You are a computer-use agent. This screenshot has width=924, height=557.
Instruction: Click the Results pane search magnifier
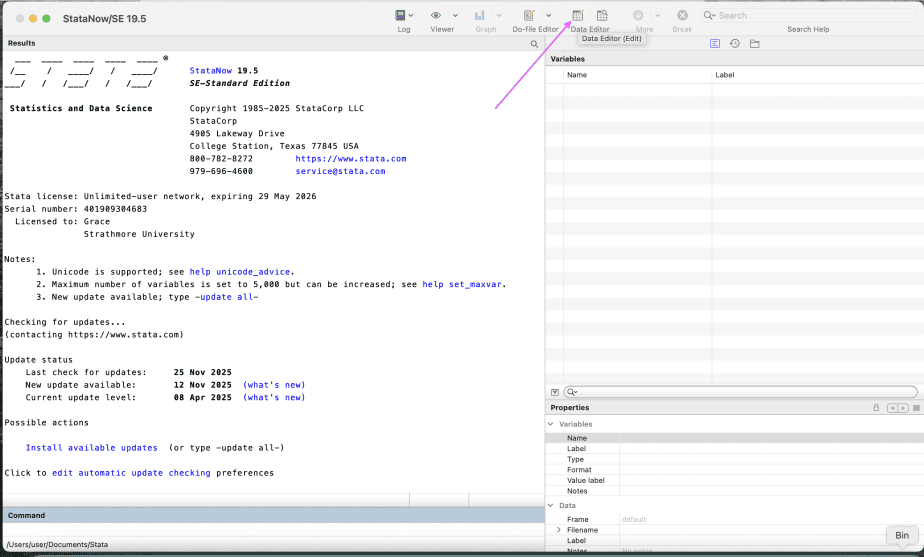click(534, 44)
